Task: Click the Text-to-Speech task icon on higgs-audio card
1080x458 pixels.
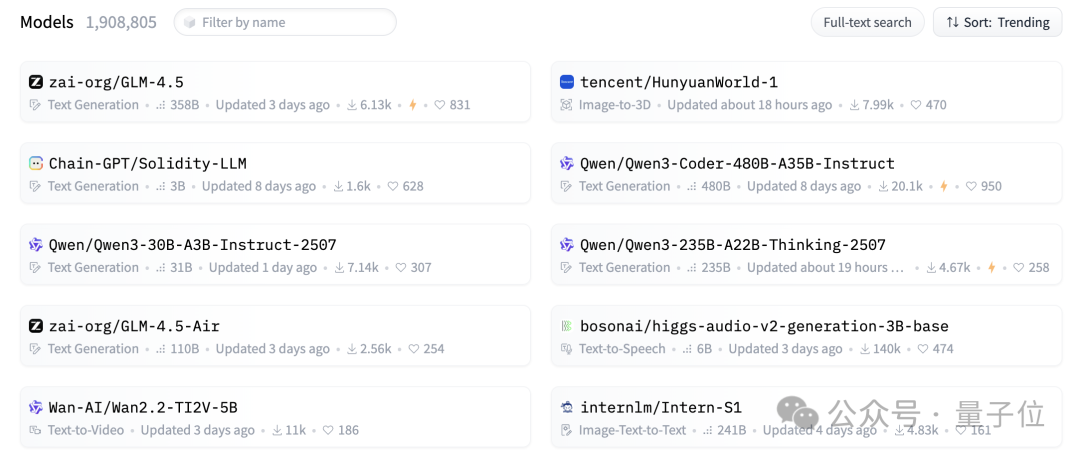Action: click(567, 349)
